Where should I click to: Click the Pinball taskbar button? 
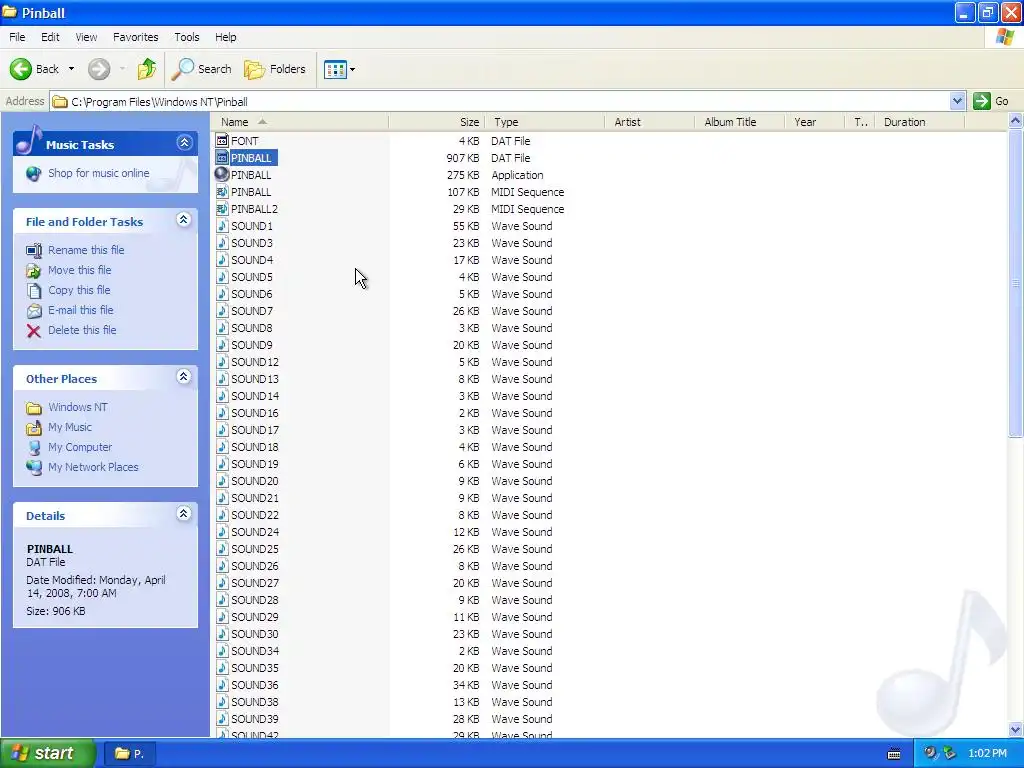tap(129, 754)
